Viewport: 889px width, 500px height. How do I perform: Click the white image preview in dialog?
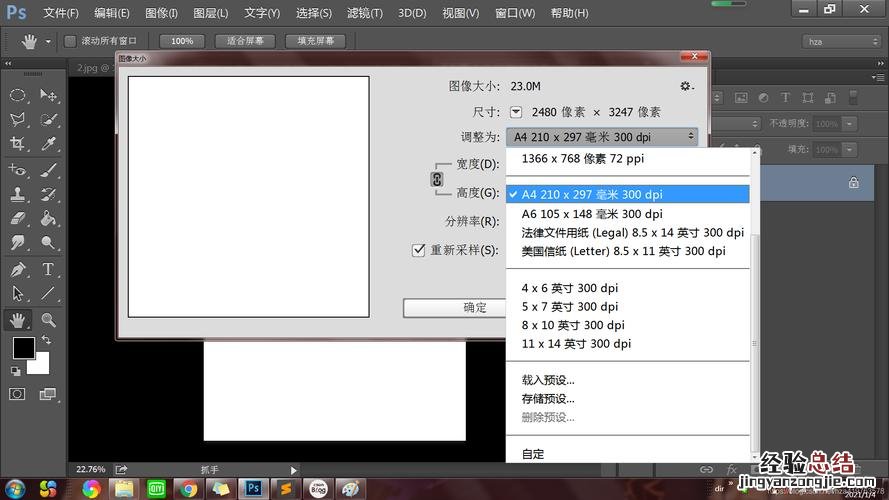(248, 197)
